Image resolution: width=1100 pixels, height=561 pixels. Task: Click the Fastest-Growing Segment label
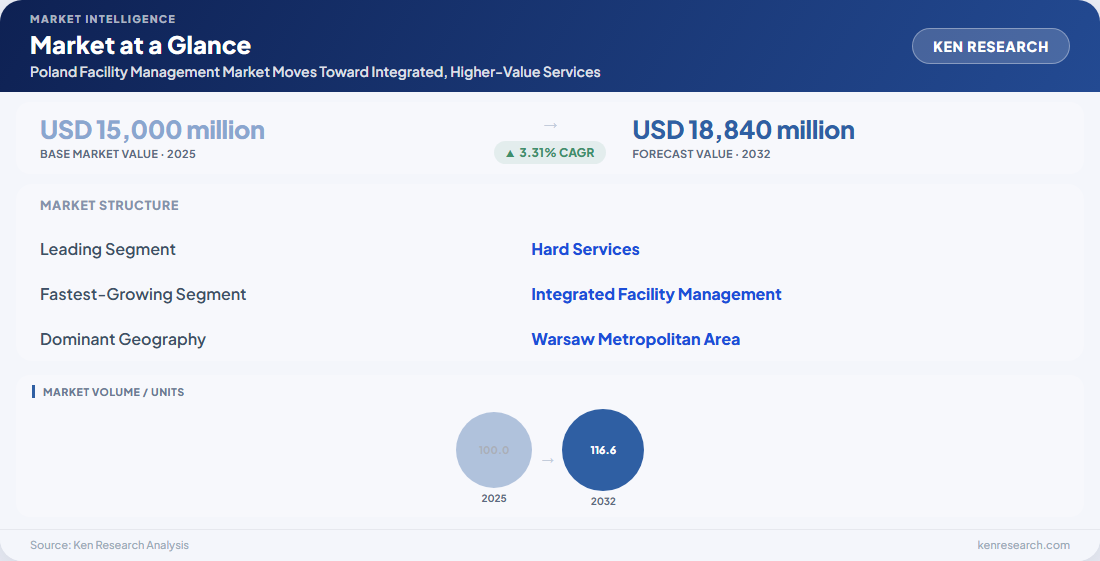click(x=143, y=295)
